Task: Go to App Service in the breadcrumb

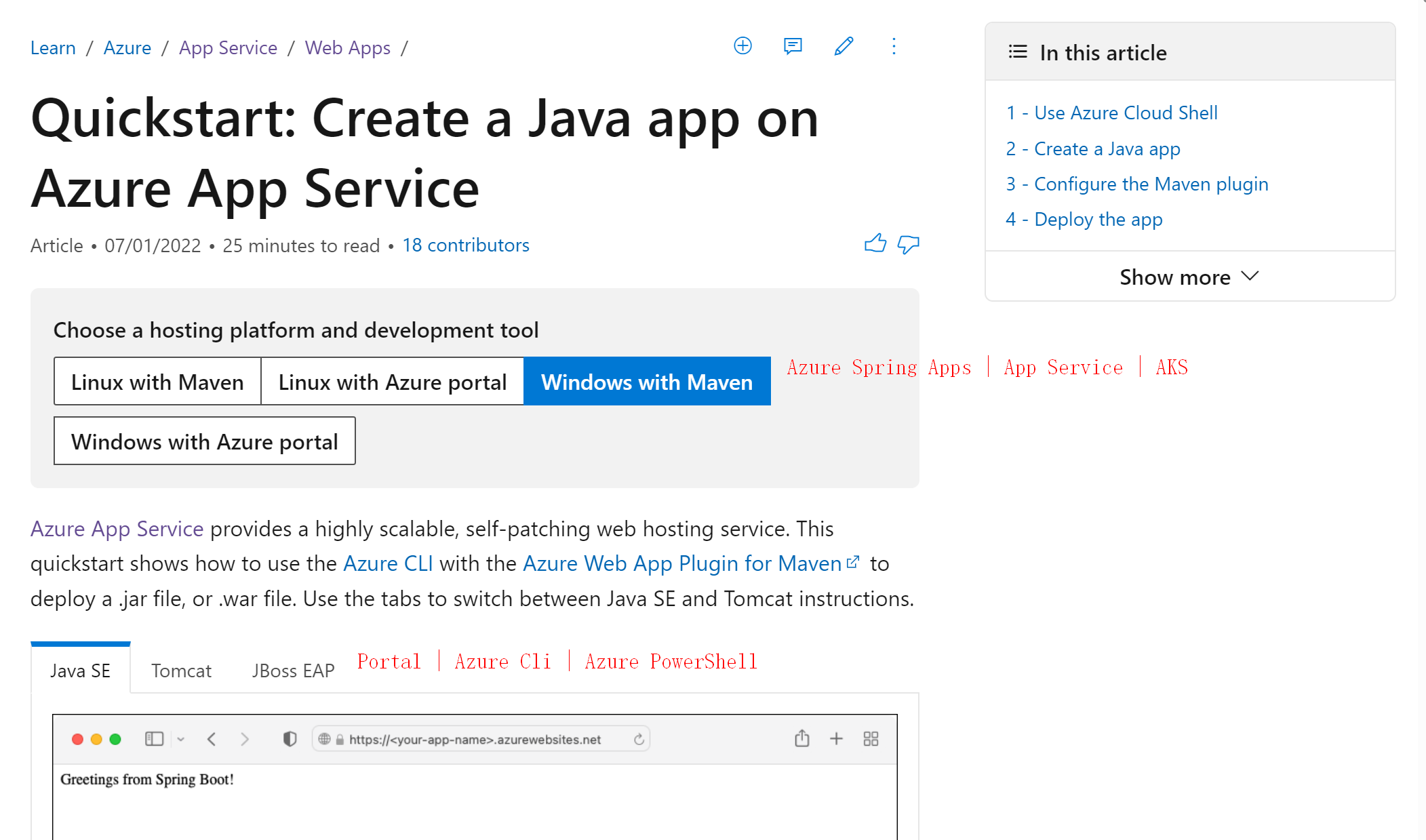Action: 229,47
